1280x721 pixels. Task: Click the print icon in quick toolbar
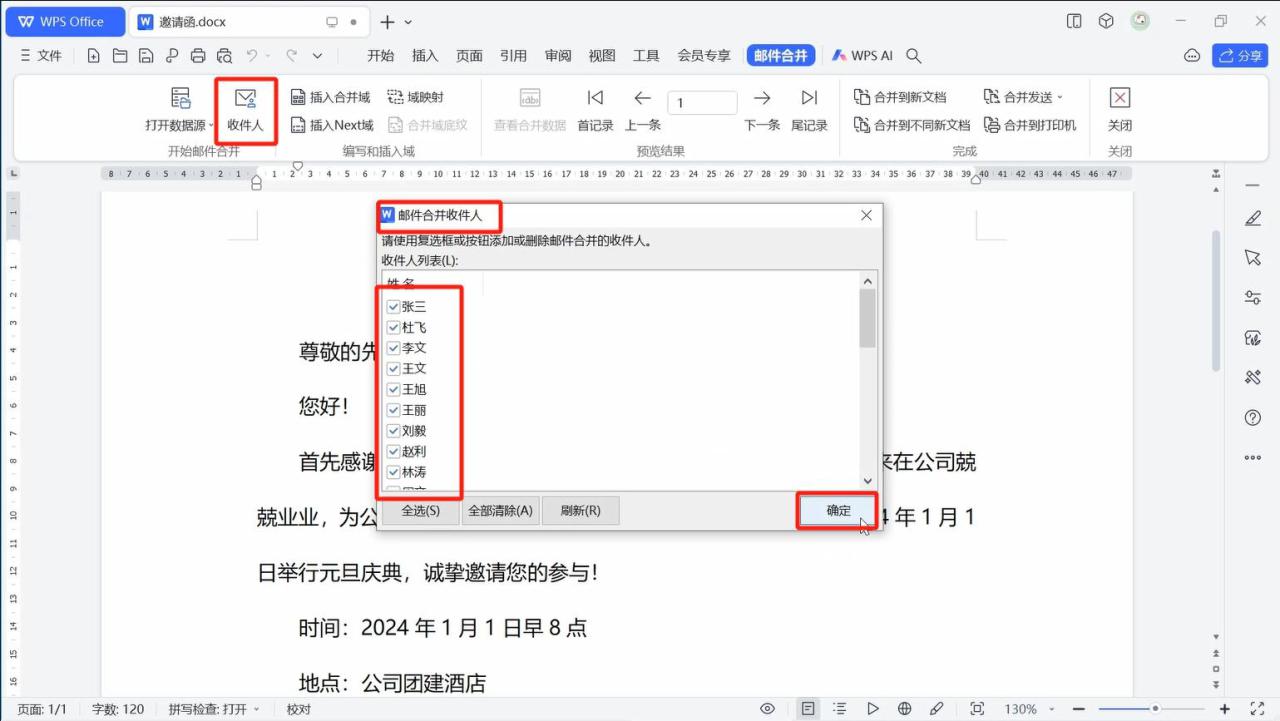click(198, 56)
